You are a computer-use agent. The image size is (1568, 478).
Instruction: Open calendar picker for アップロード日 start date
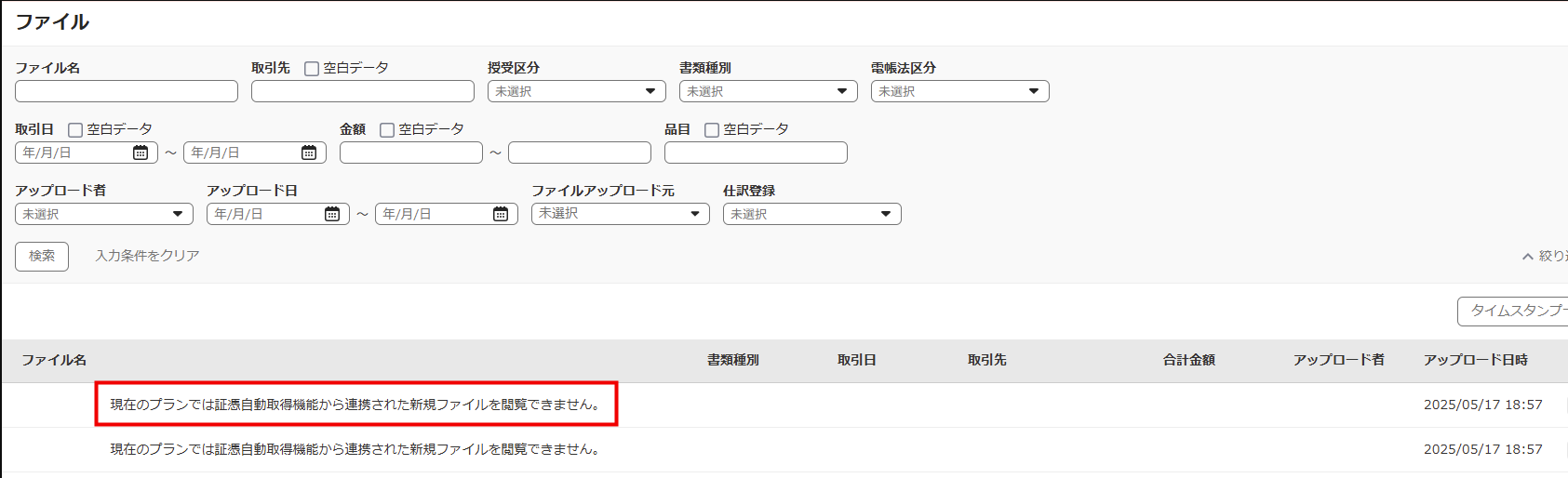[332, 214]
